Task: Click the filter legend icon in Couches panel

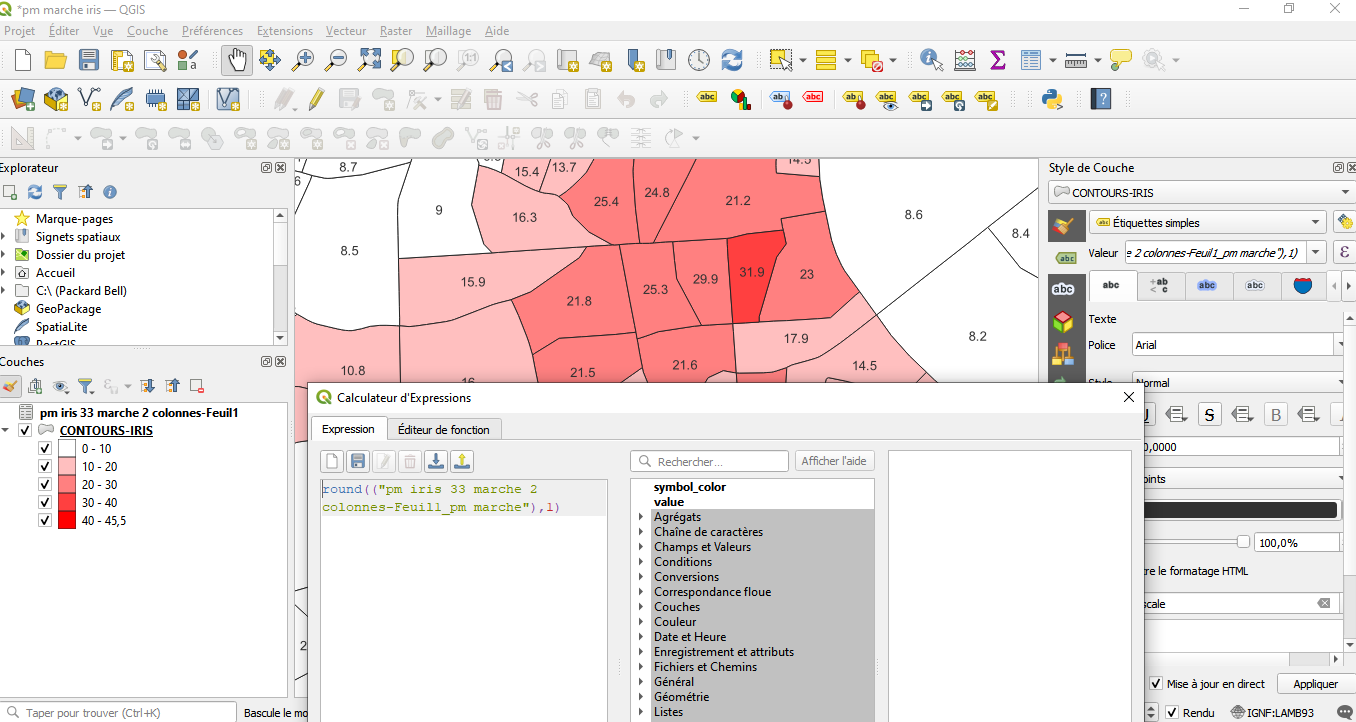Action: click(x=86, y=386)
